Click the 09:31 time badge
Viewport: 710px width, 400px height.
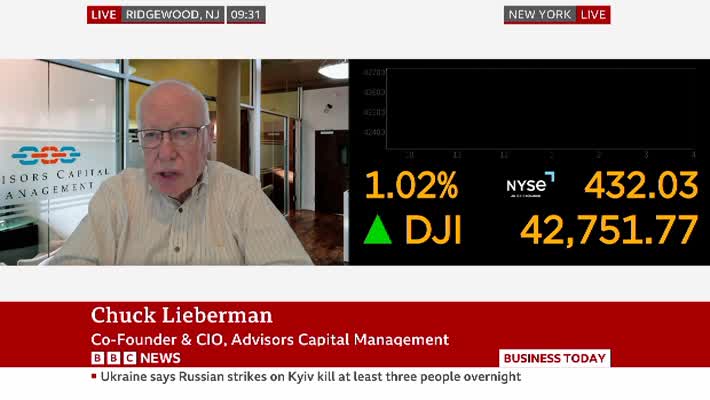coord(246,15)
